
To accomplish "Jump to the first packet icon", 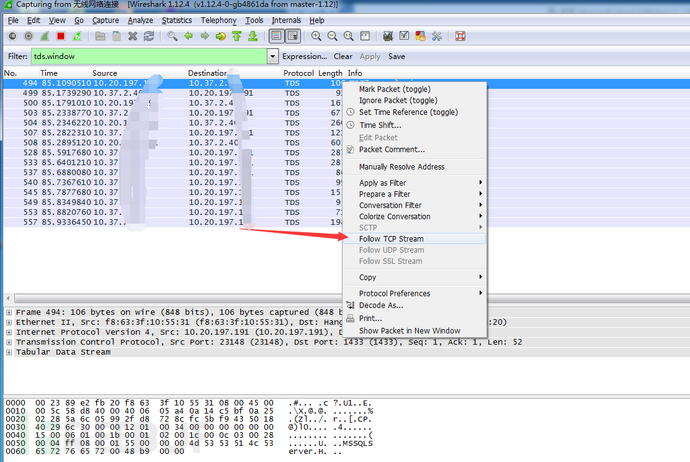I will point(237,36).
